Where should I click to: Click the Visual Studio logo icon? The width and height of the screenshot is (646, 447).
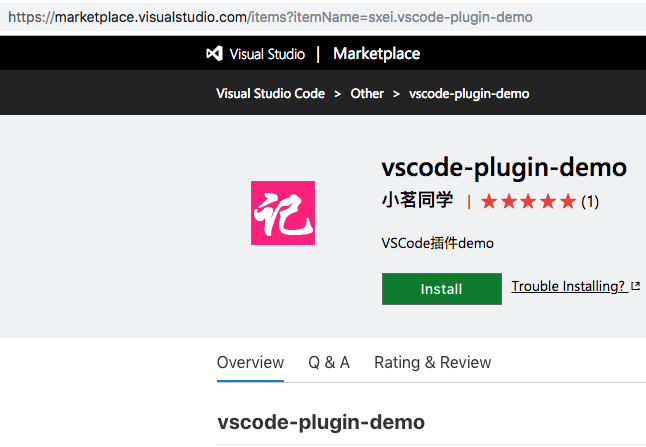point(214,54)
